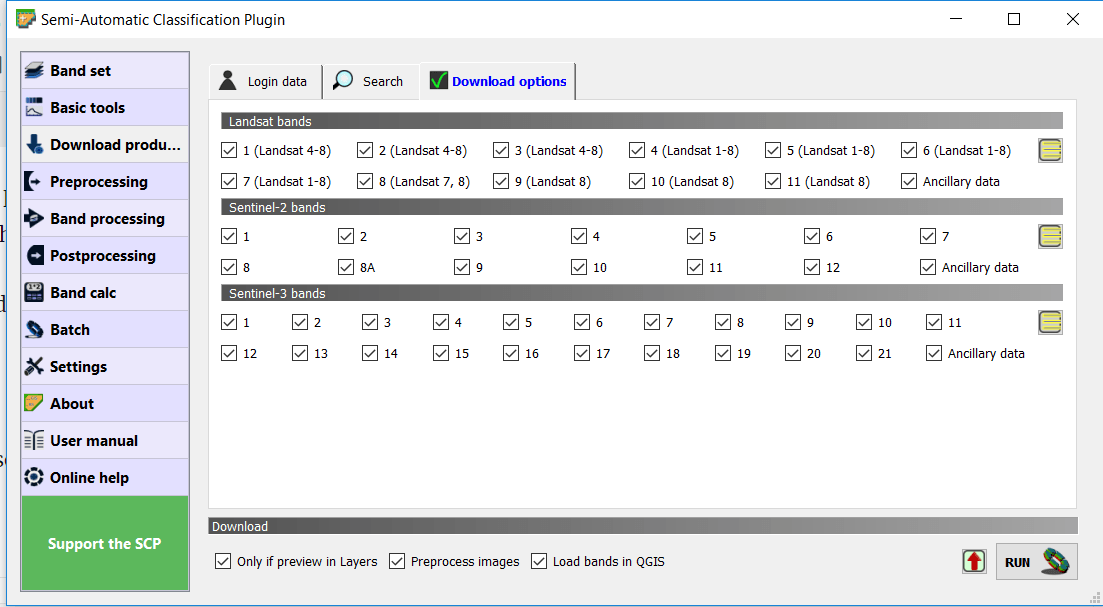Switch to the Search tab
Image resolution: width=1103 pixels, height=607 pixels.
click(x=371, y=81)
